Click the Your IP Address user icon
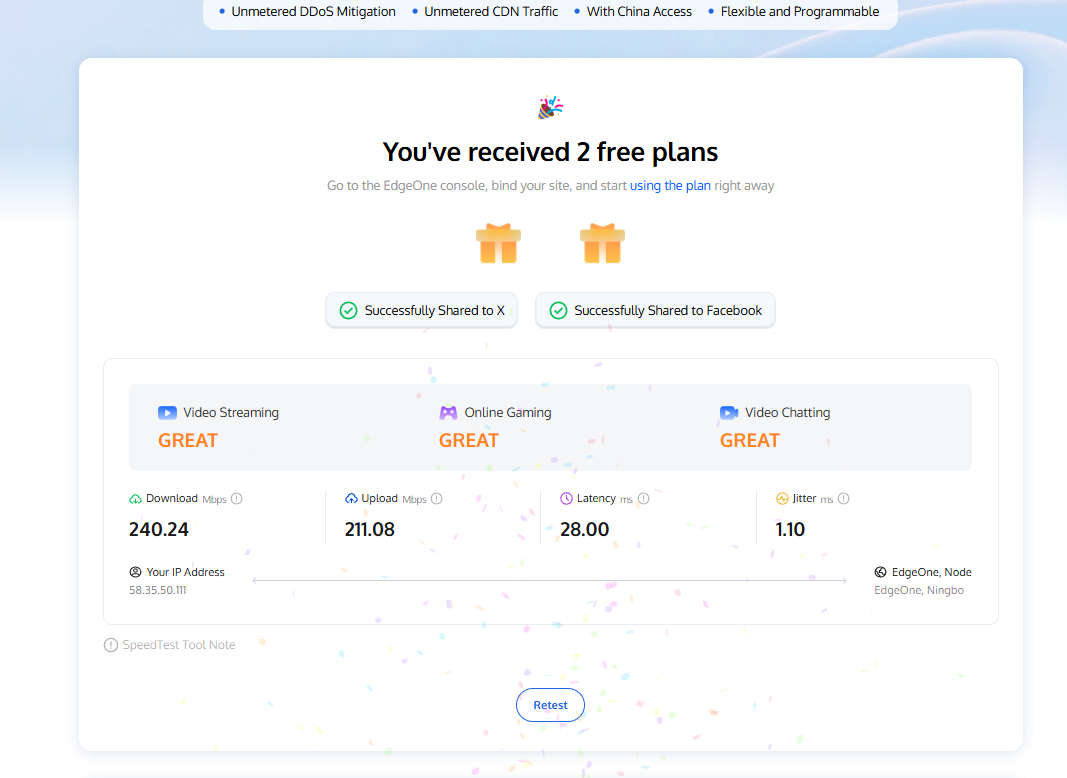 click(x=135, y=572)
